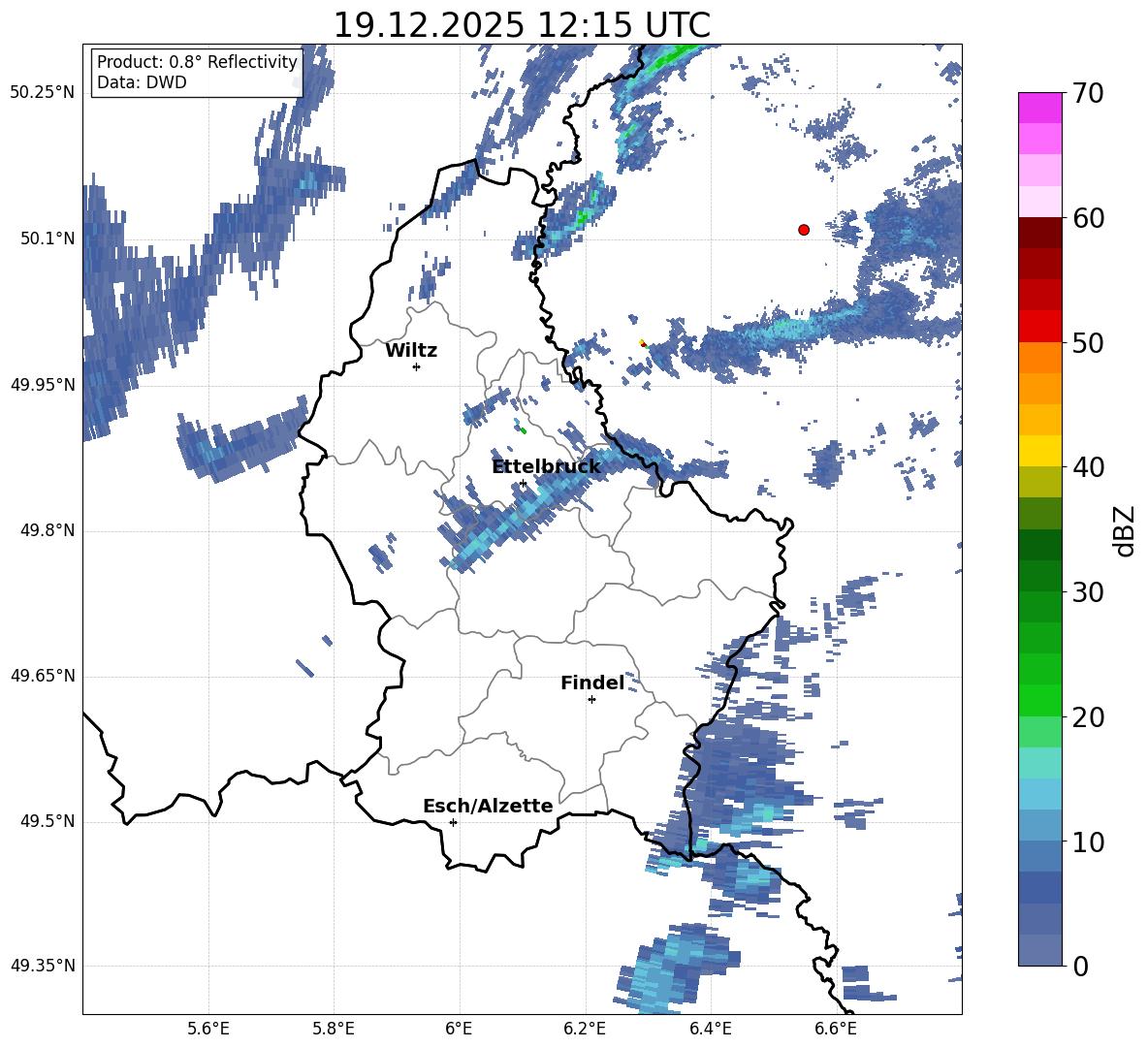Viewport: 1148px width, 1048px height.
Task: Click the 49.35°N latitude label
Action: [x=43, y=966]
